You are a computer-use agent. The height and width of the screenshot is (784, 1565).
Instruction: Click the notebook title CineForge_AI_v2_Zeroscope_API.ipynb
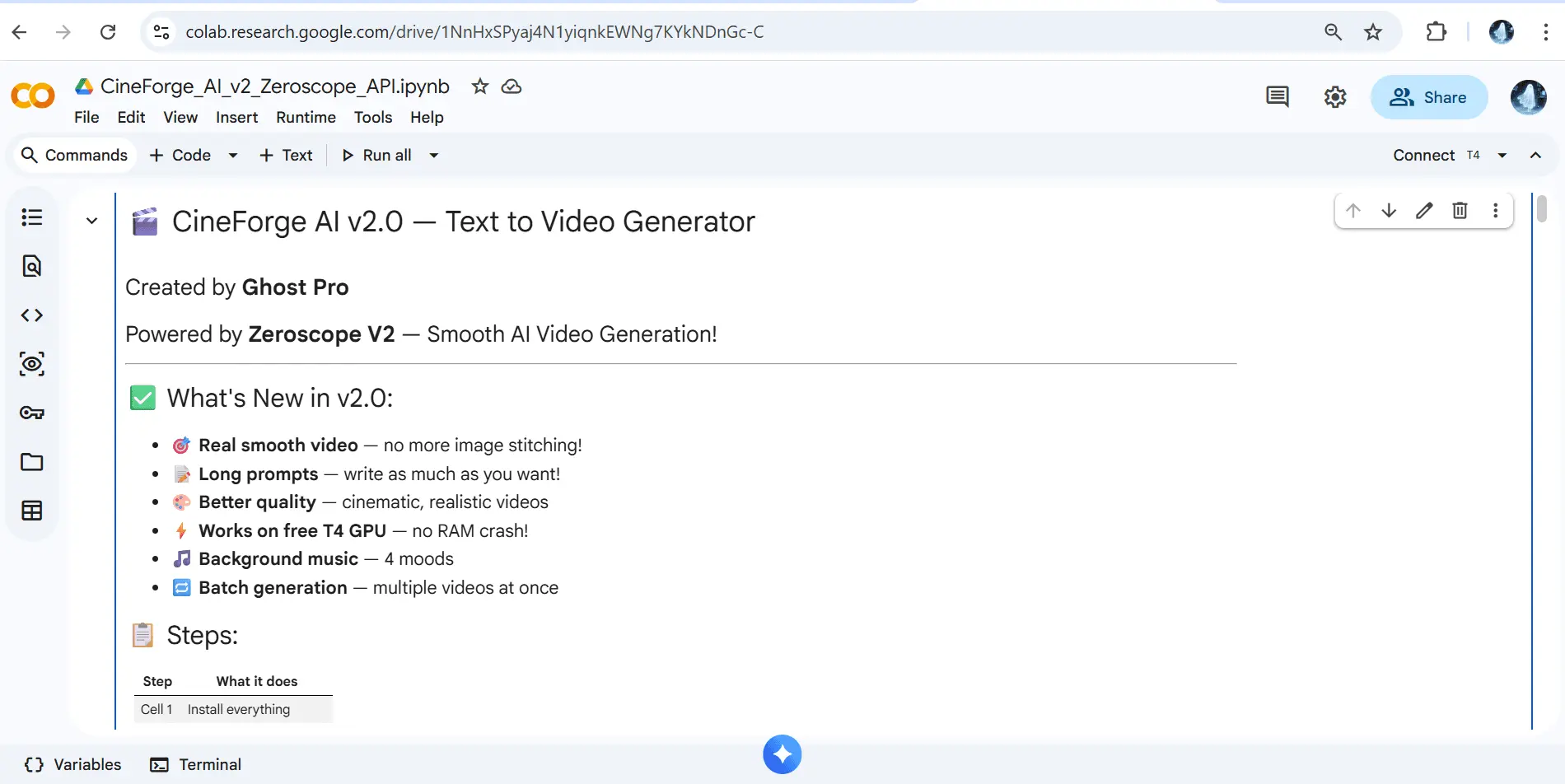275,86
